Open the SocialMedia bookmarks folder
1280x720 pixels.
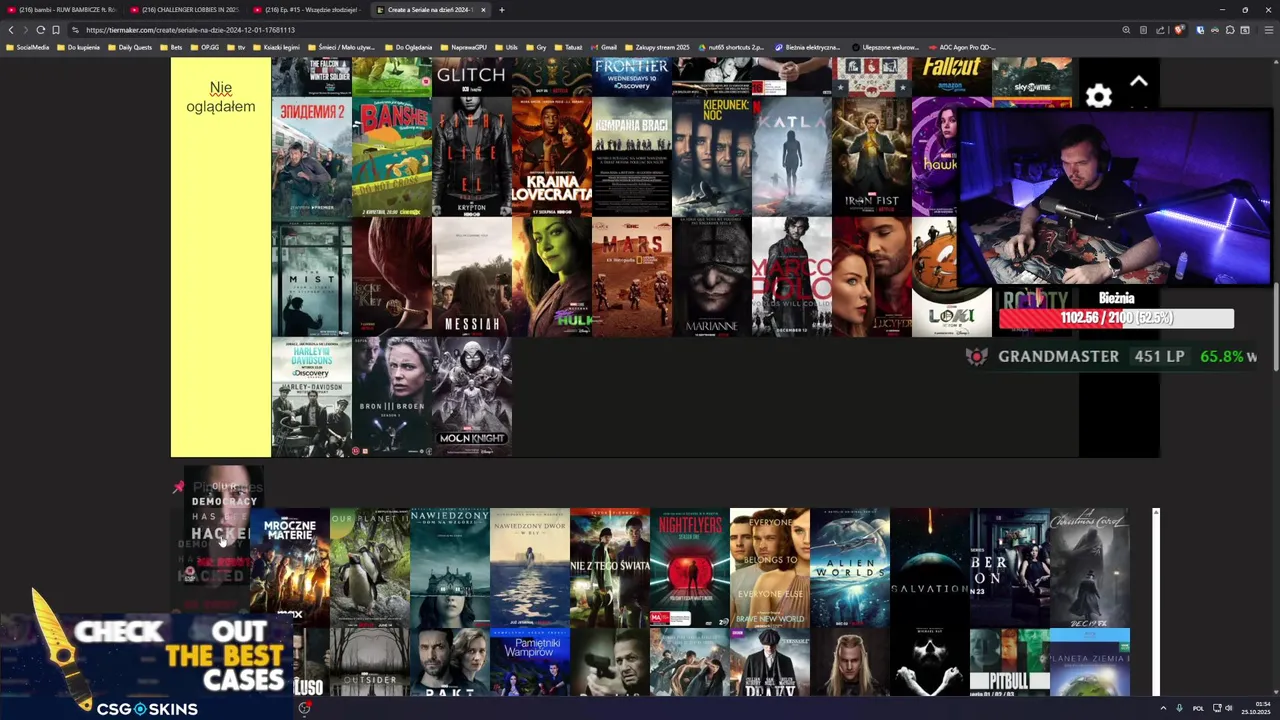pos(27,47)
